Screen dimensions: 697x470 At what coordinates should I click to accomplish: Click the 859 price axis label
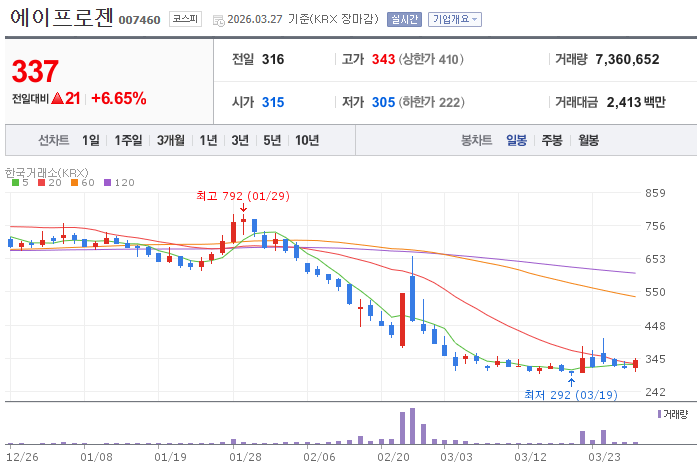(656, 193)
